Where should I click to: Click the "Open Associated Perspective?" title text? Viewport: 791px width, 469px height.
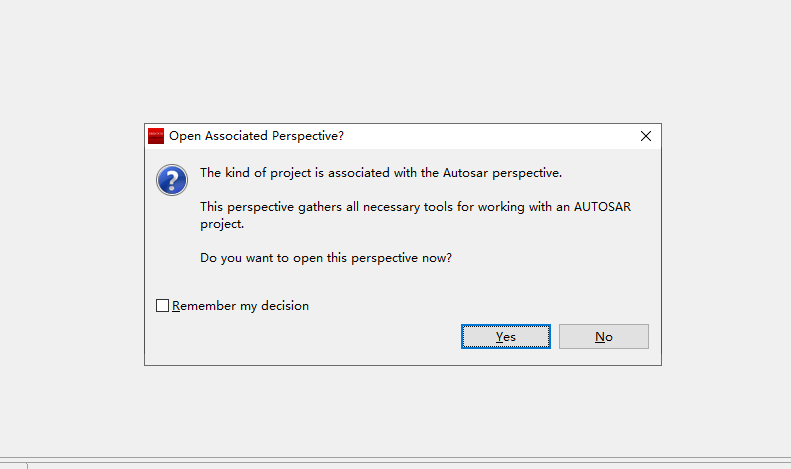tap(257, 136)
